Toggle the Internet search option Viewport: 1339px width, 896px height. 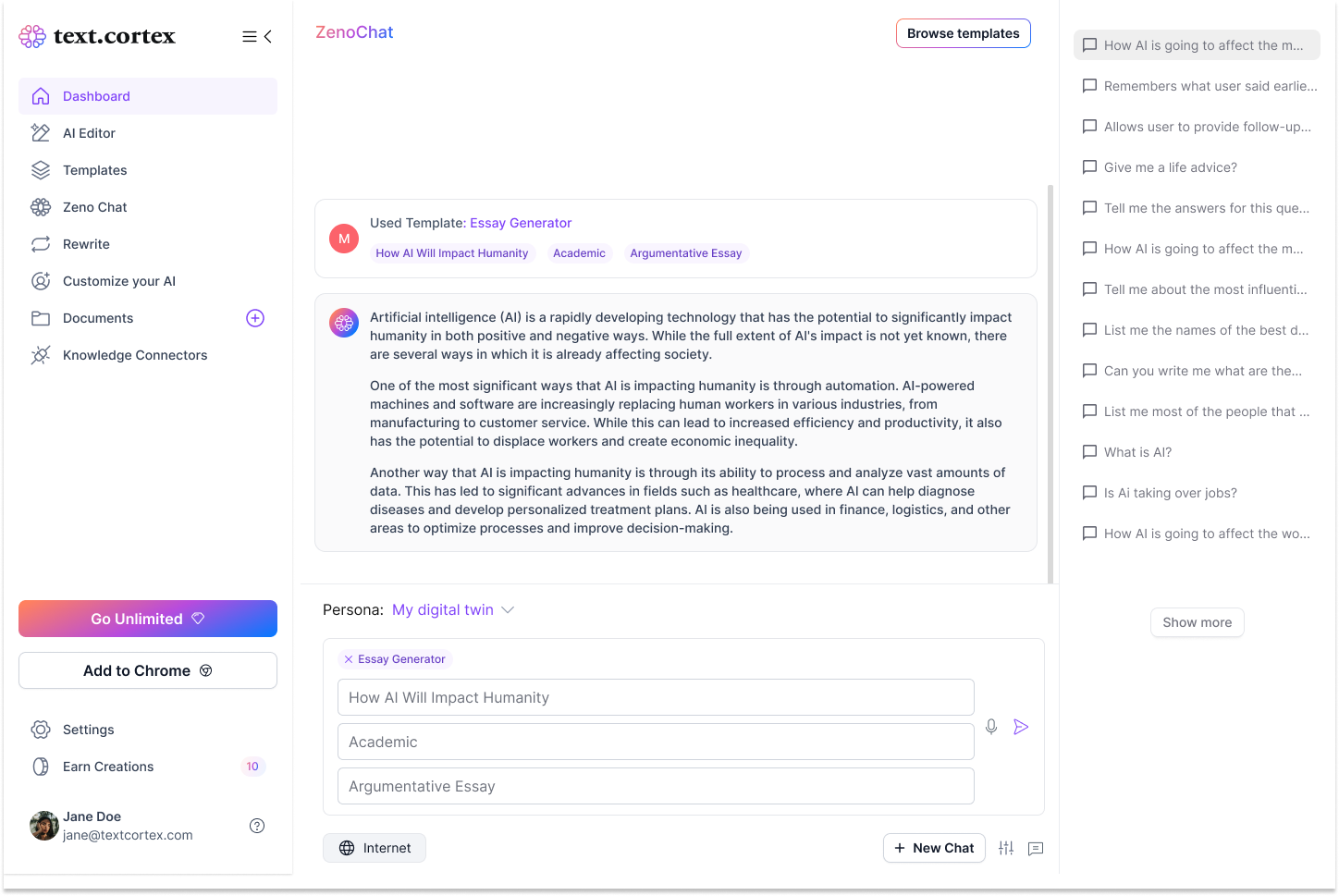375,848
